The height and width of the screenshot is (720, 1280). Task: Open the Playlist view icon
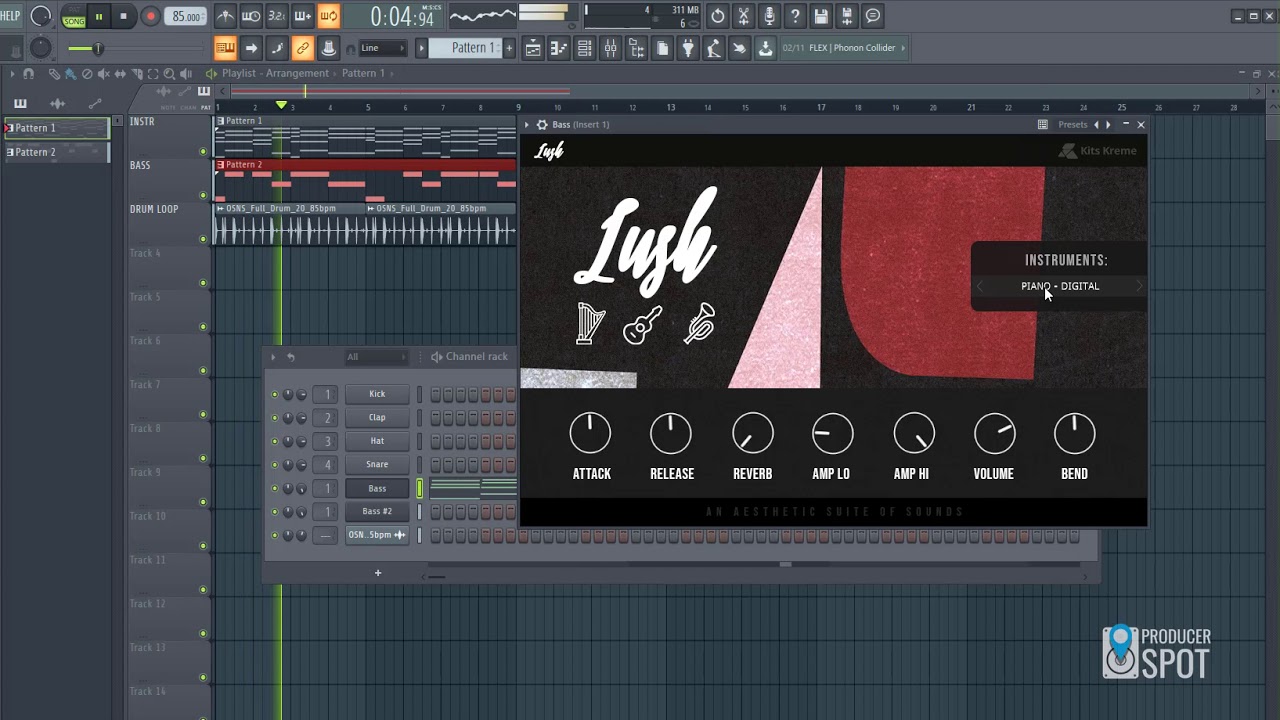click(533, 48)
